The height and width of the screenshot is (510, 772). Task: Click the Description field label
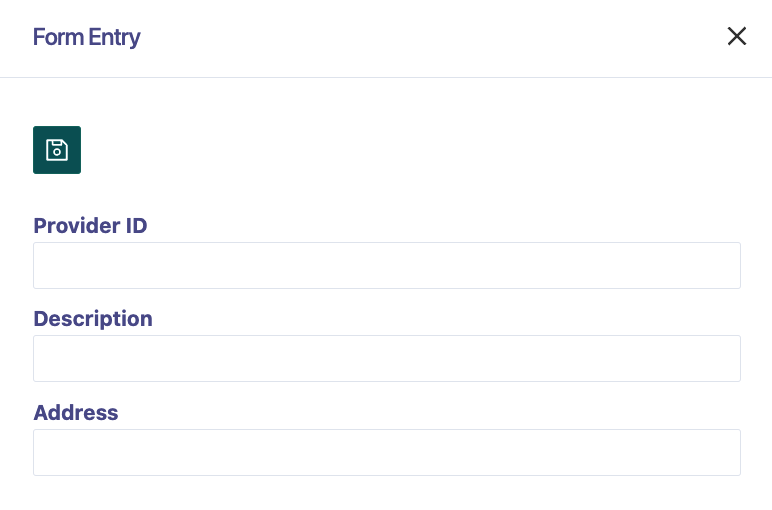[x=93, y=319]
